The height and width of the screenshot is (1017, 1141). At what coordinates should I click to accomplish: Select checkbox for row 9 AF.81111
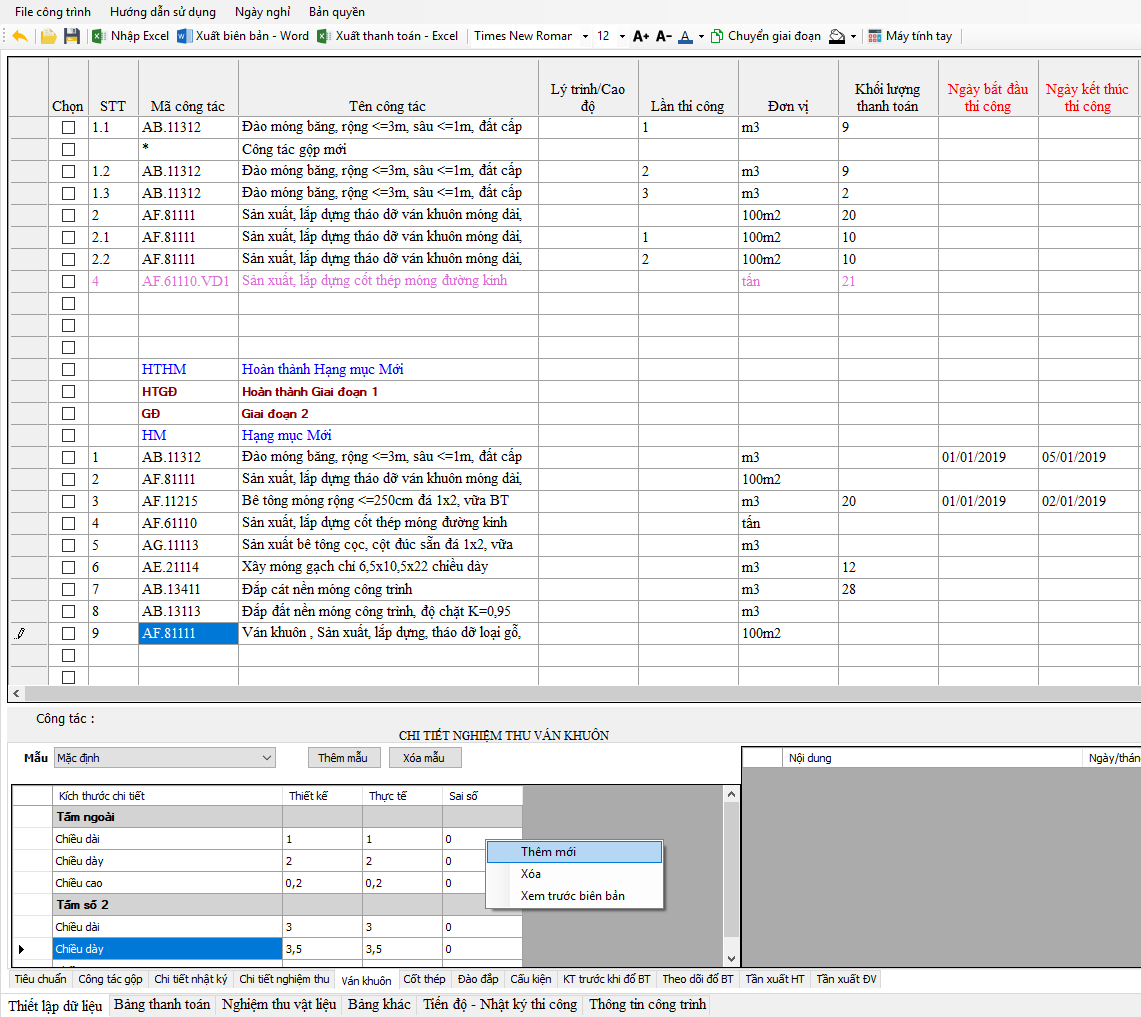point(68,633)
